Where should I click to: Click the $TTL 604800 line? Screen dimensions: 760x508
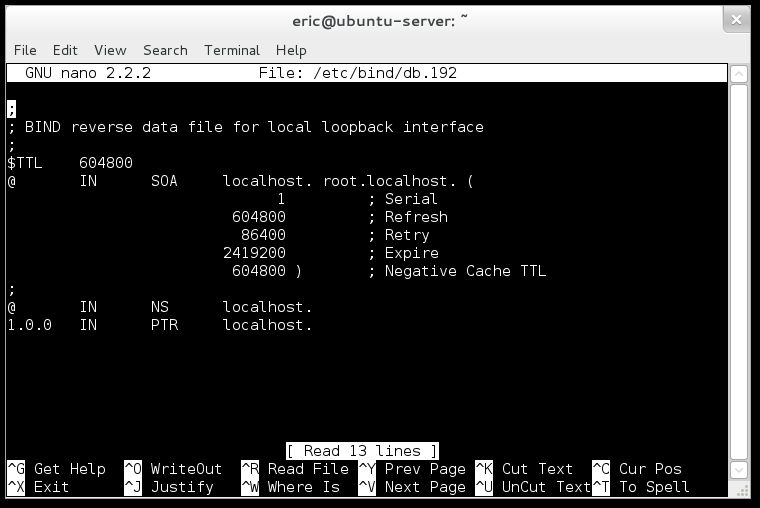[70, 163]
